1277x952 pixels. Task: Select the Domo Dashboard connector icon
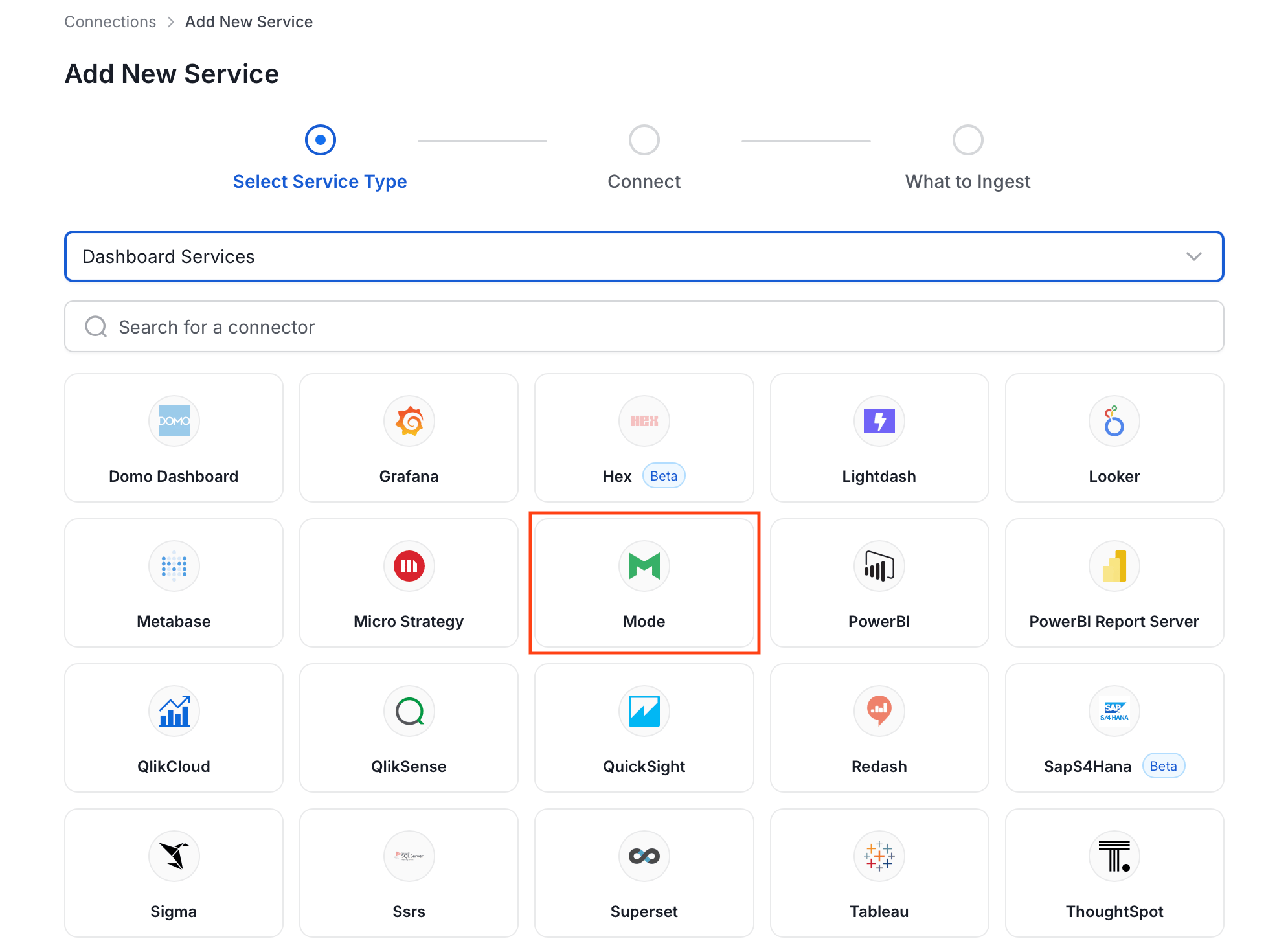pos(174,421)
